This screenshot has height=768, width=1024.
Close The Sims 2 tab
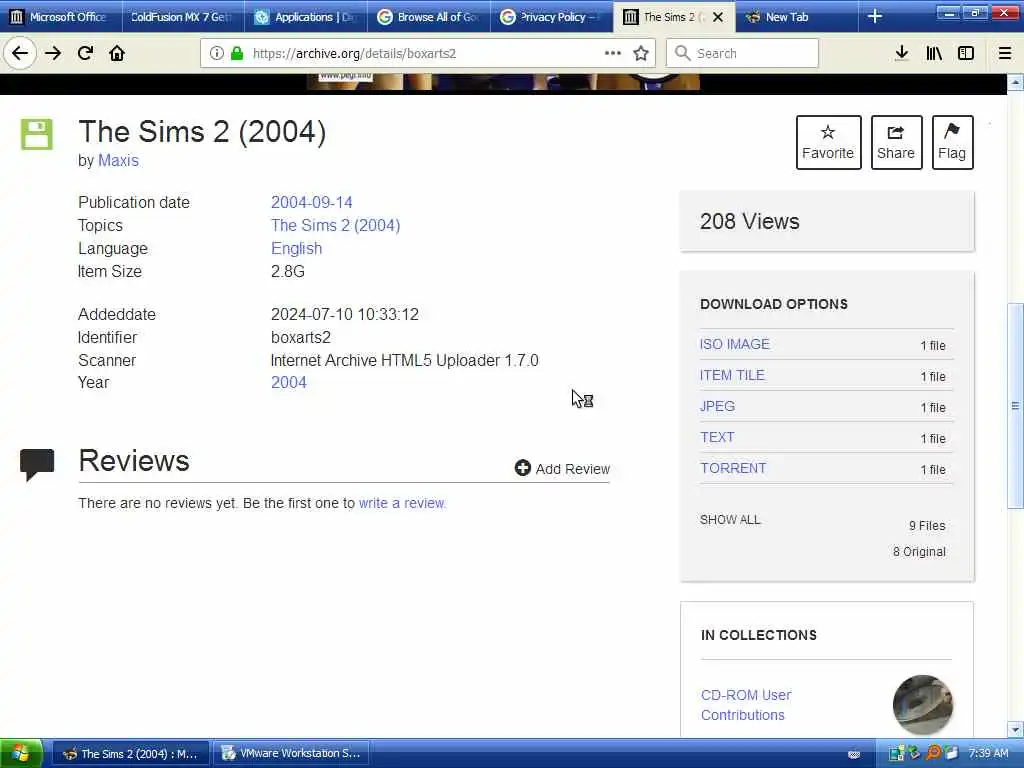(718, 17)
